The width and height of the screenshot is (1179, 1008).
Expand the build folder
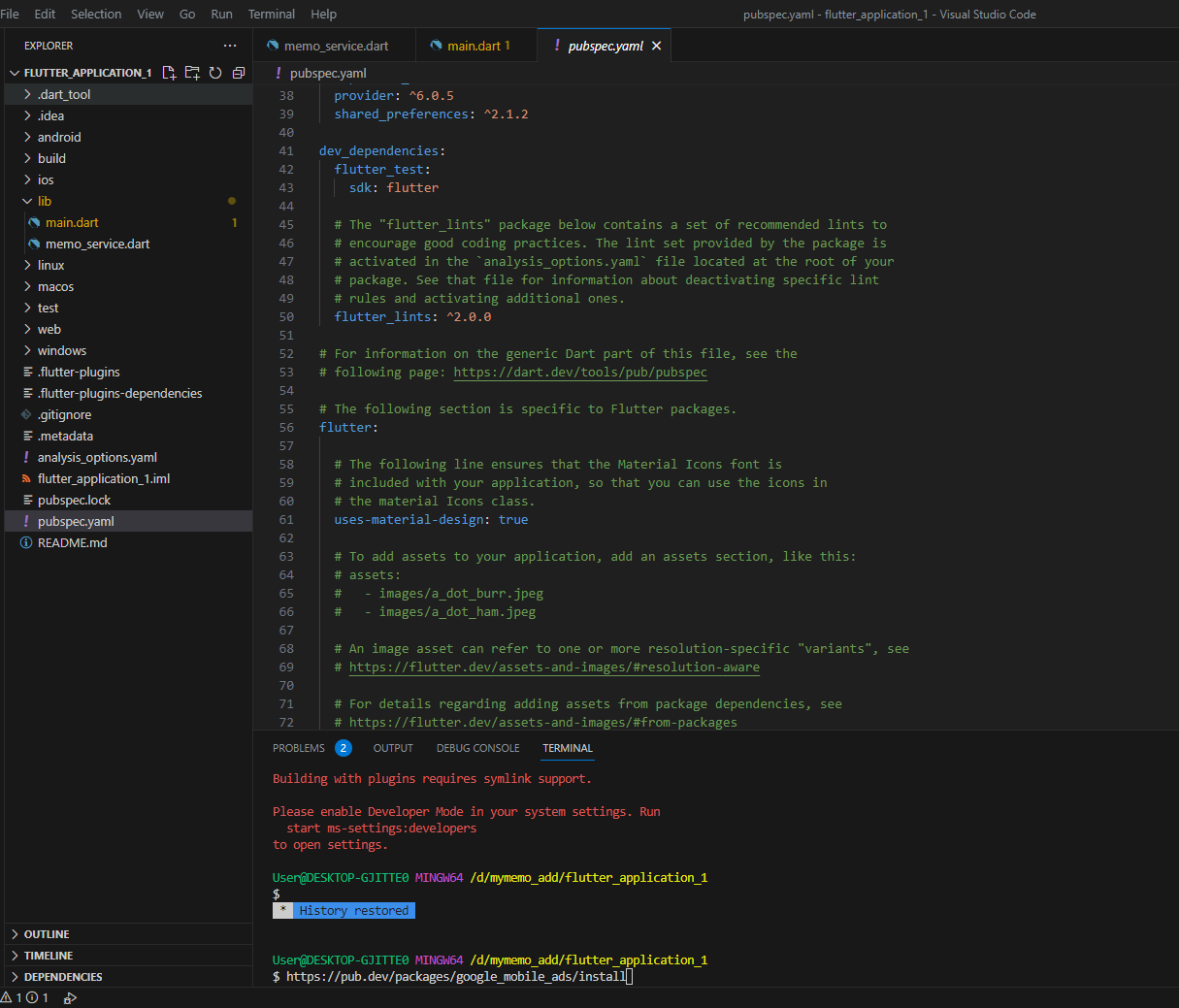27,158
